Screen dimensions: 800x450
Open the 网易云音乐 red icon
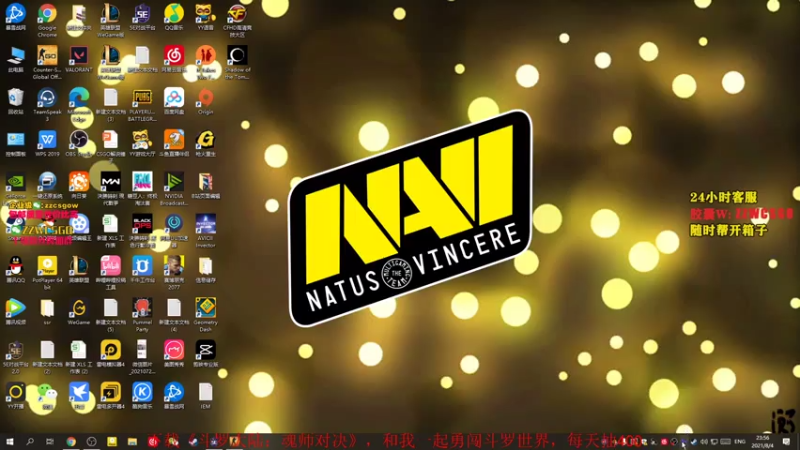point(173,59)
